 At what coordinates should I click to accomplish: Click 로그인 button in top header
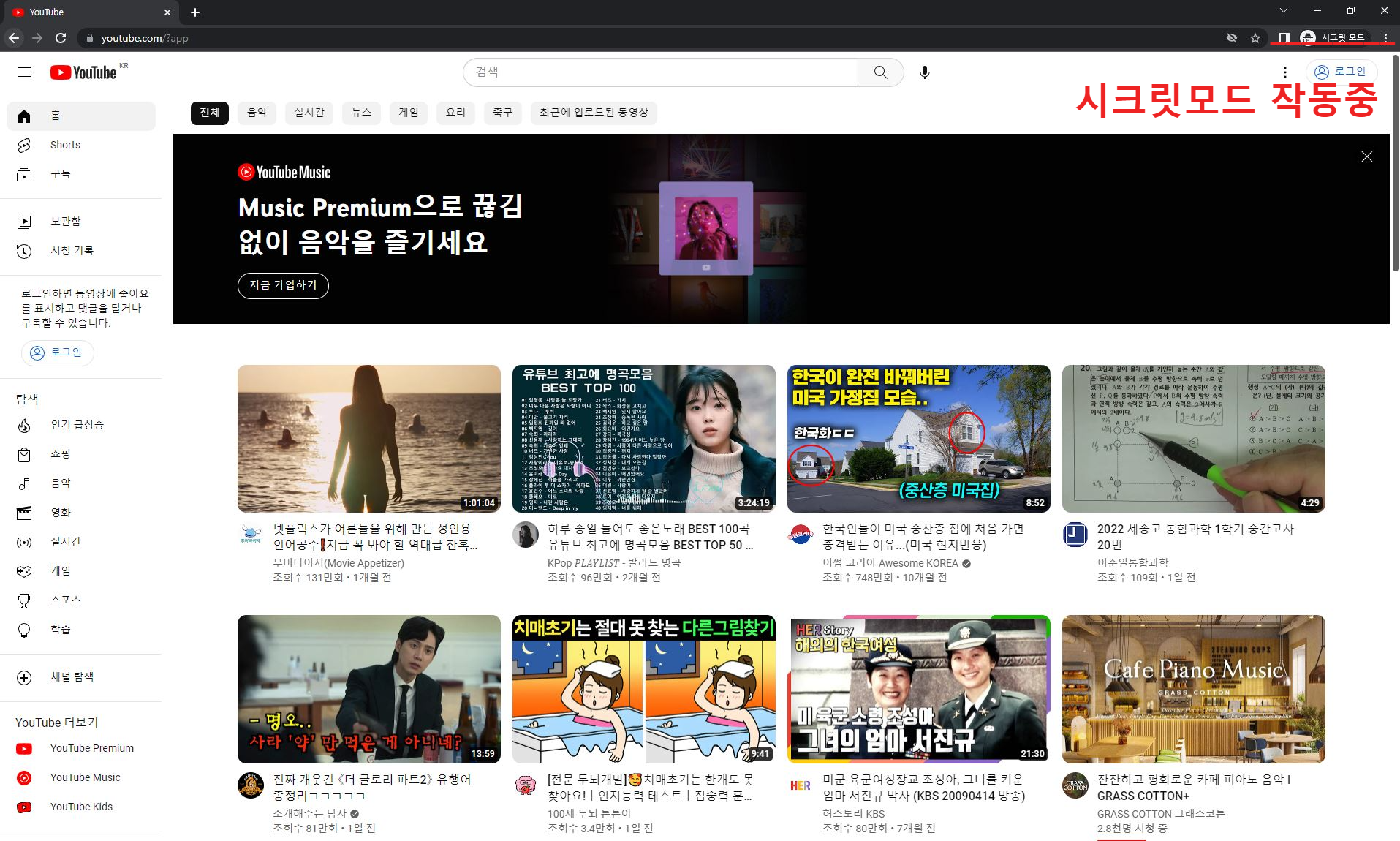point(1341,72)
